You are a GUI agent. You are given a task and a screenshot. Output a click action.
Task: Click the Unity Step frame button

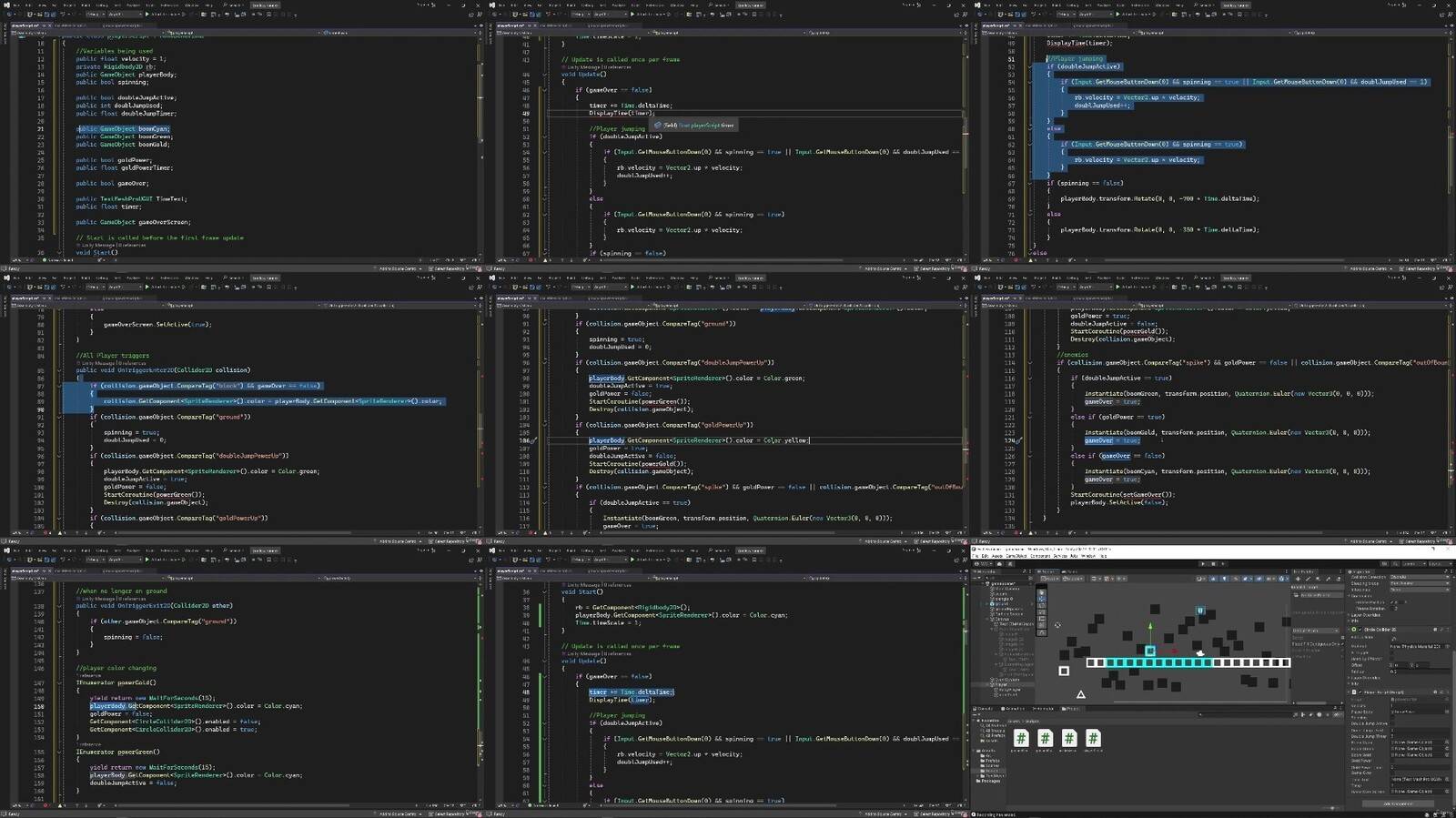(x=1223, y=564)
